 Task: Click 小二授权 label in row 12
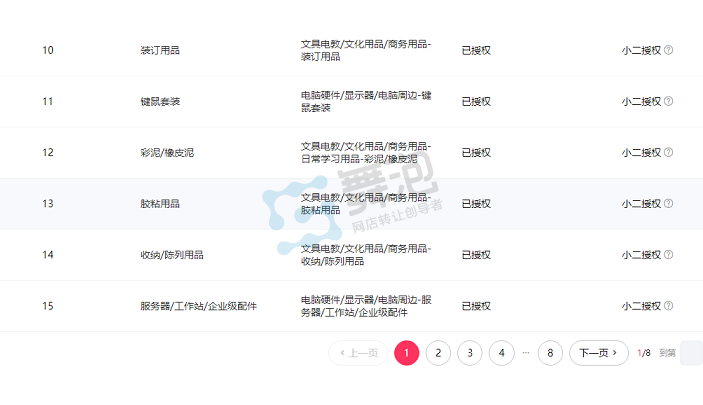click(641, 152)
